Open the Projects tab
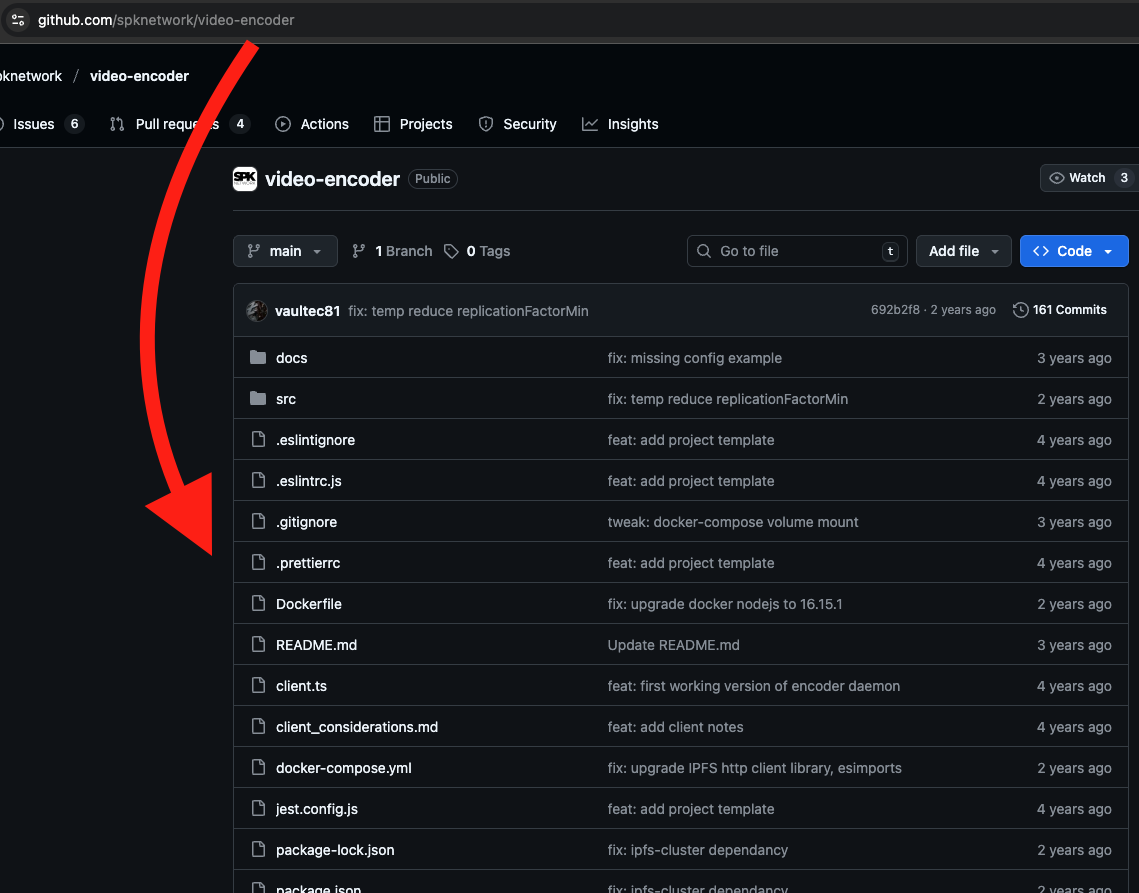 tap(413, 124)
